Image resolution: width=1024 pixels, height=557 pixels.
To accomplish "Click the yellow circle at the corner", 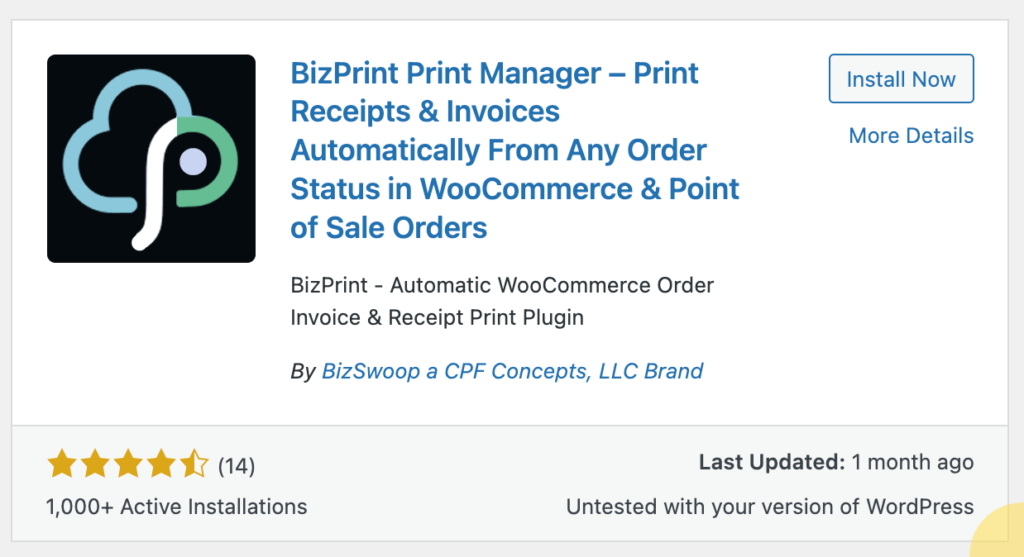I will [x=999, y=532].
